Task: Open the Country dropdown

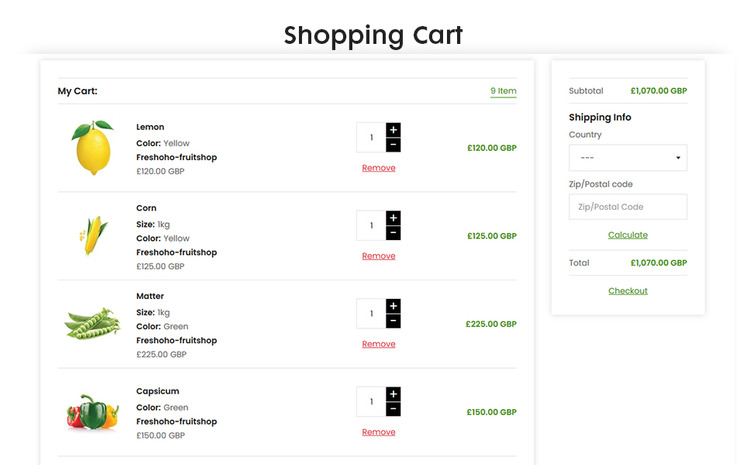Action: (x=628, y=158)
